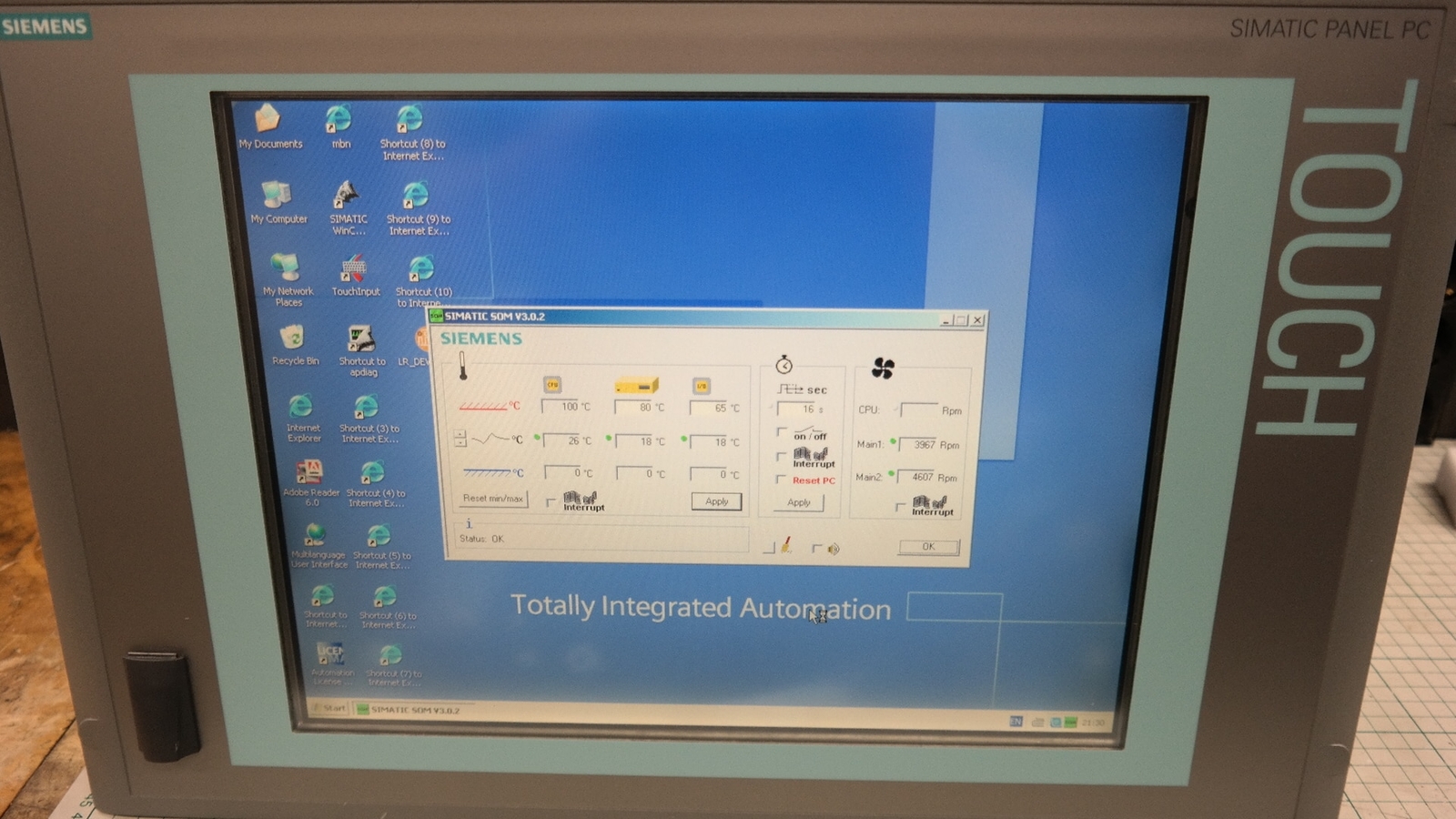
Task: Minimize the SIMATIC SOM window
Action: coord(945,320)
